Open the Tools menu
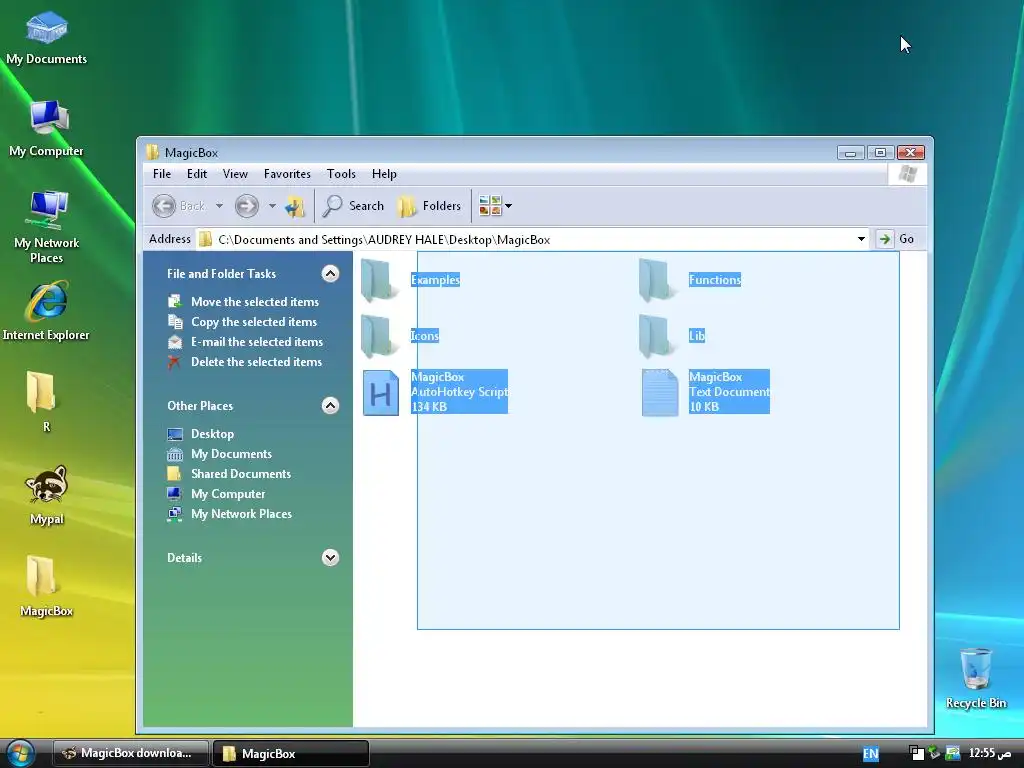1024x768 pixels. tap(341, 174)
